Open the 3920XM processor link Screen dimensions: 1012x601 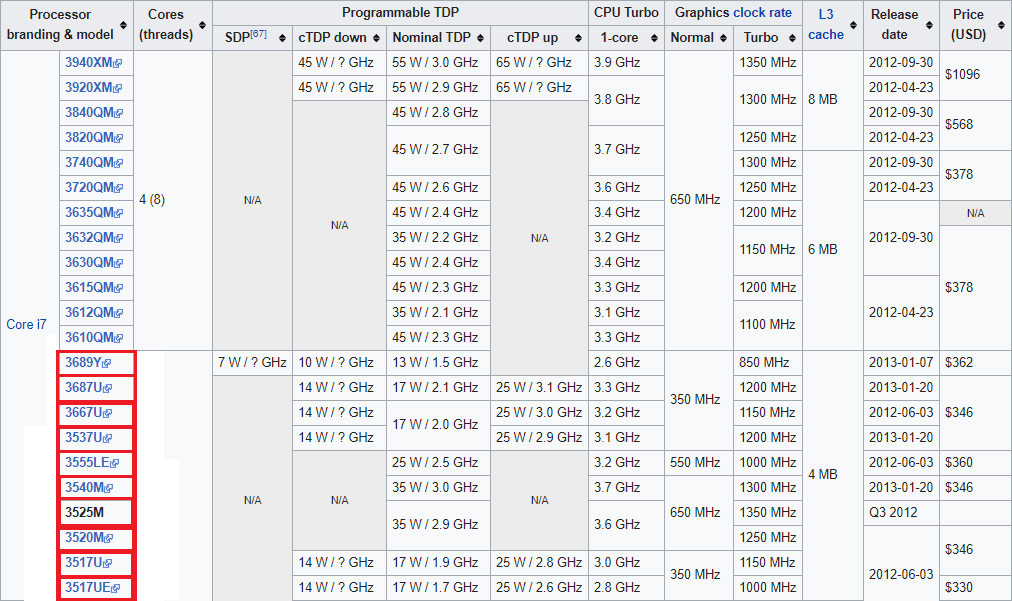(x=93, y=87)
